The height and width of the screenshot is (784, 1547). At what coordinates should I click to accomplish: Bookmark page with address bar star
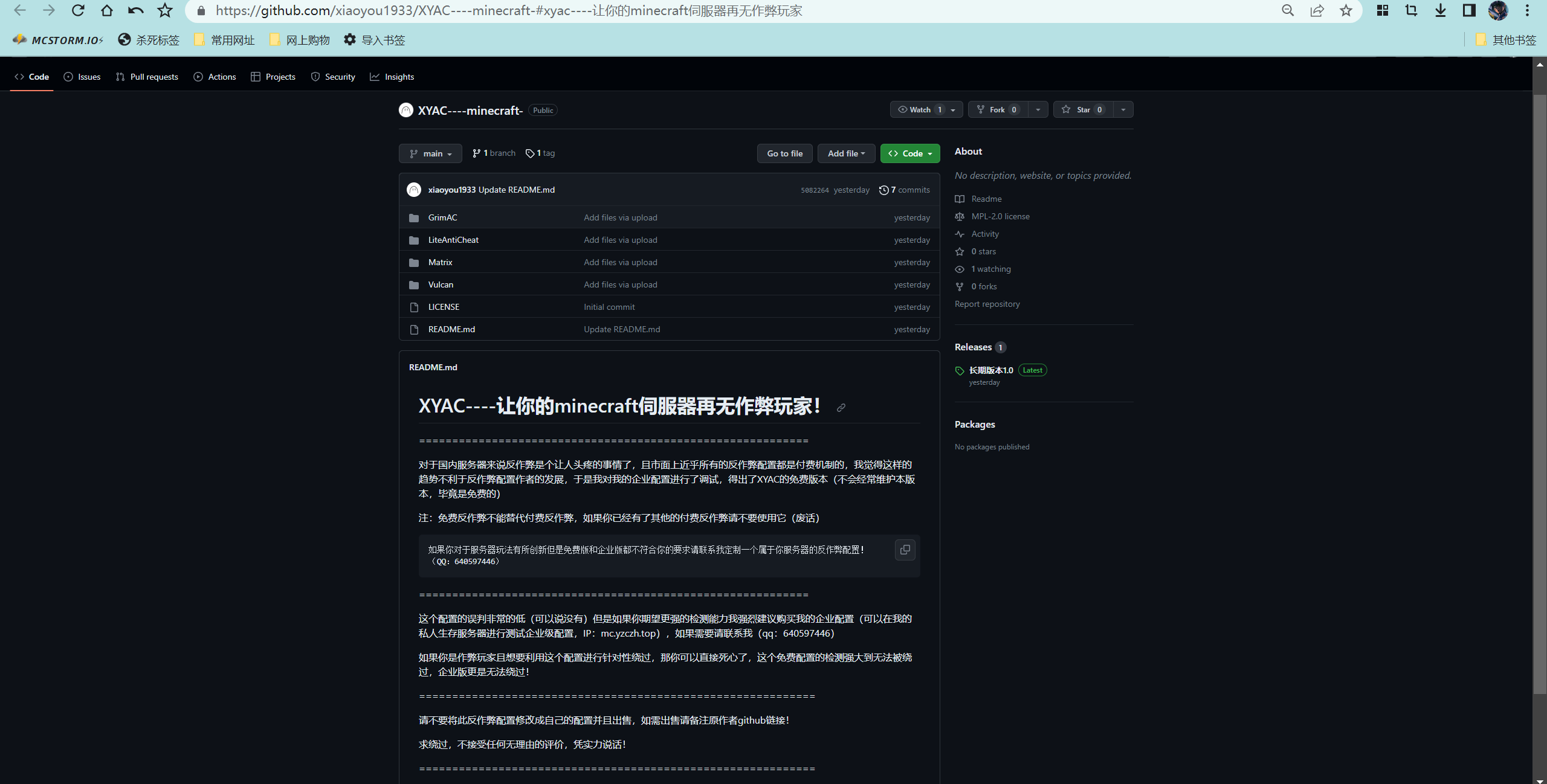coord(1346,10)
